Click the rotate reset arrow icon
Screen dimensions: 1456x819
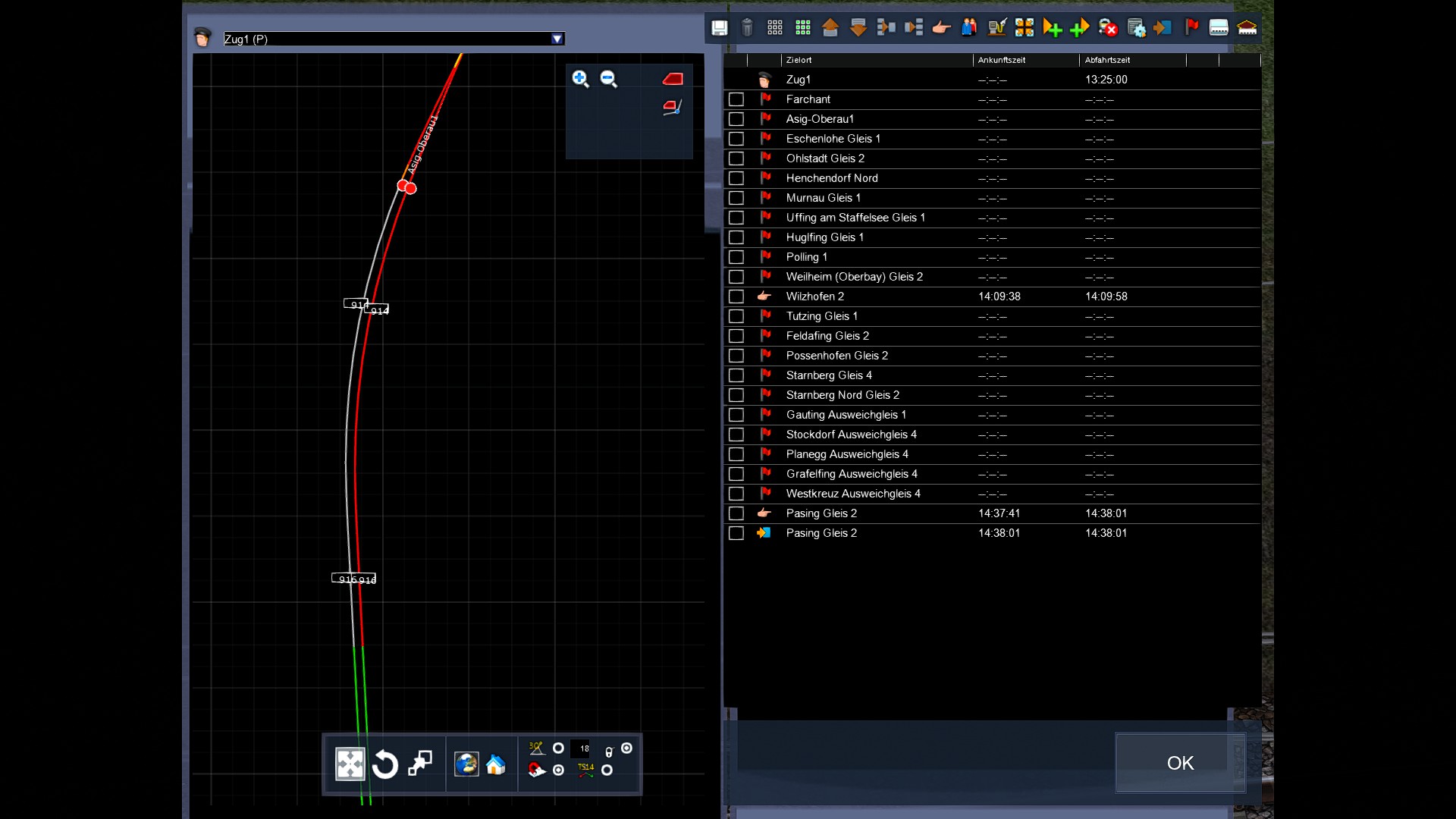(385, 764)
